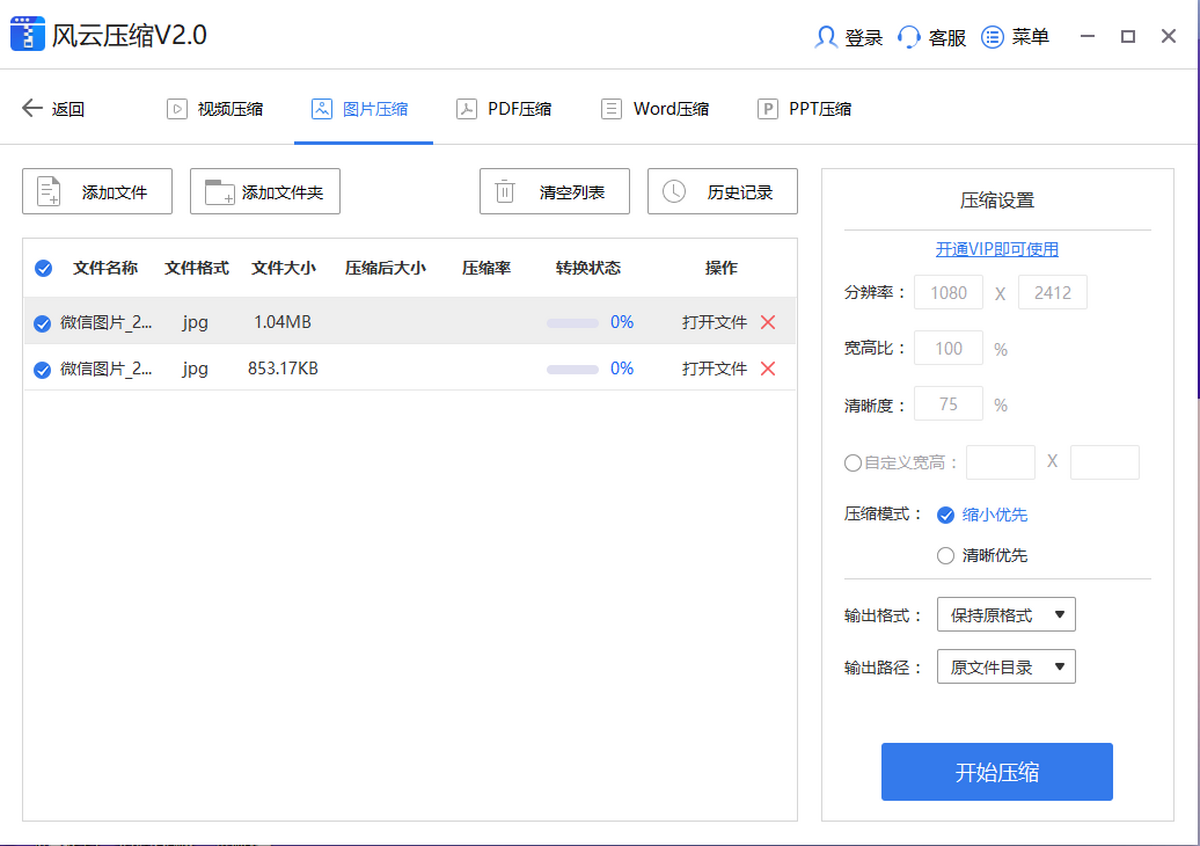1200x846 pixels.
Task: Click the 客服 customer service icon
Action: click(x=909, y=37)
